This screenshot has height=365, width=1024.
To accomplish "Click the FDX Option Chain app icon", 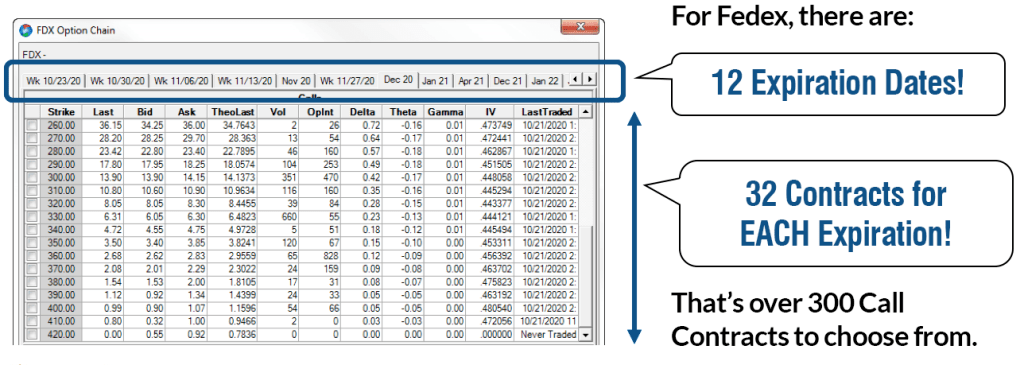I will click(x=25, y=31).
